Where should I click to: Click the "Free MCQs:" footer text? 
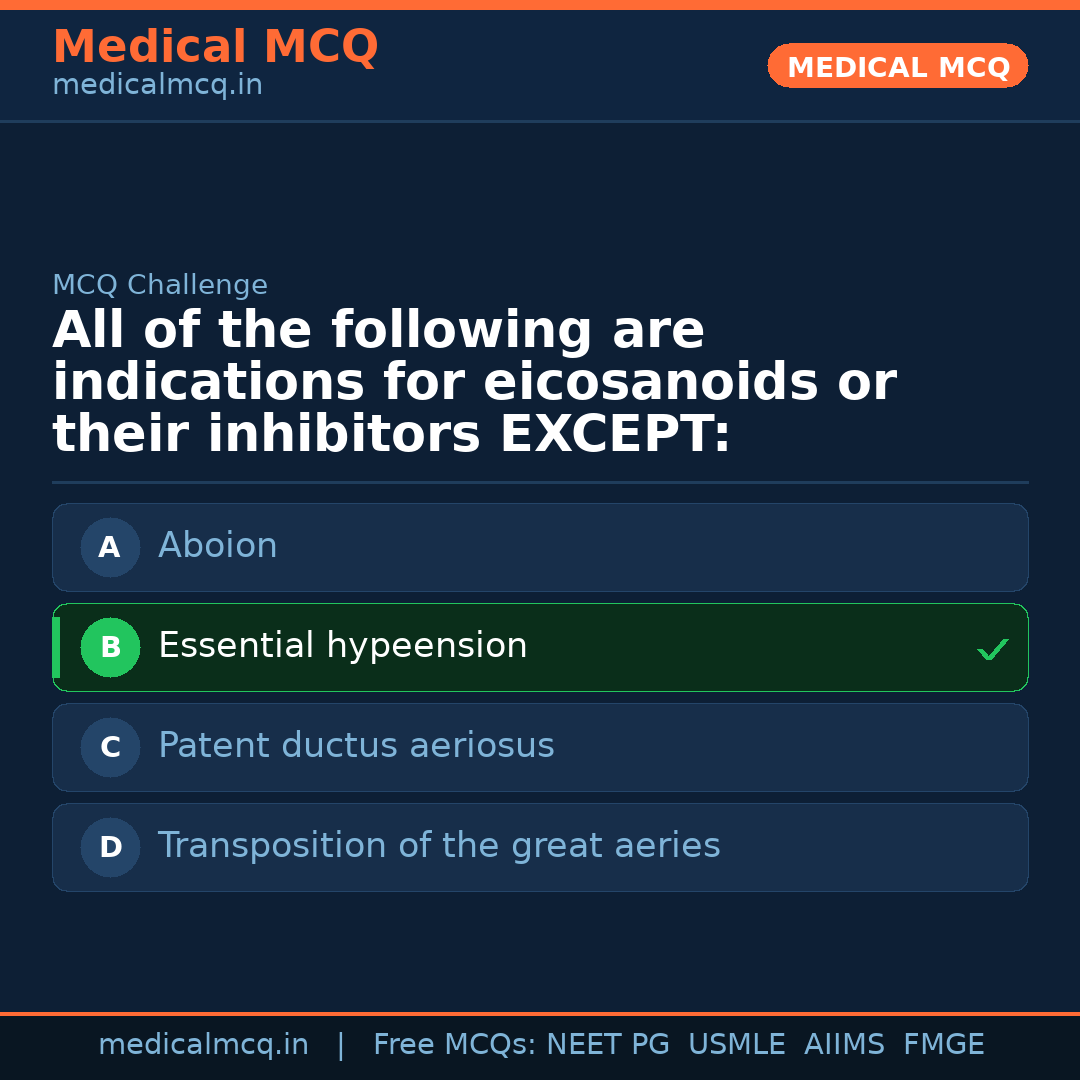pyautogui.click(x=455, y=1045)
